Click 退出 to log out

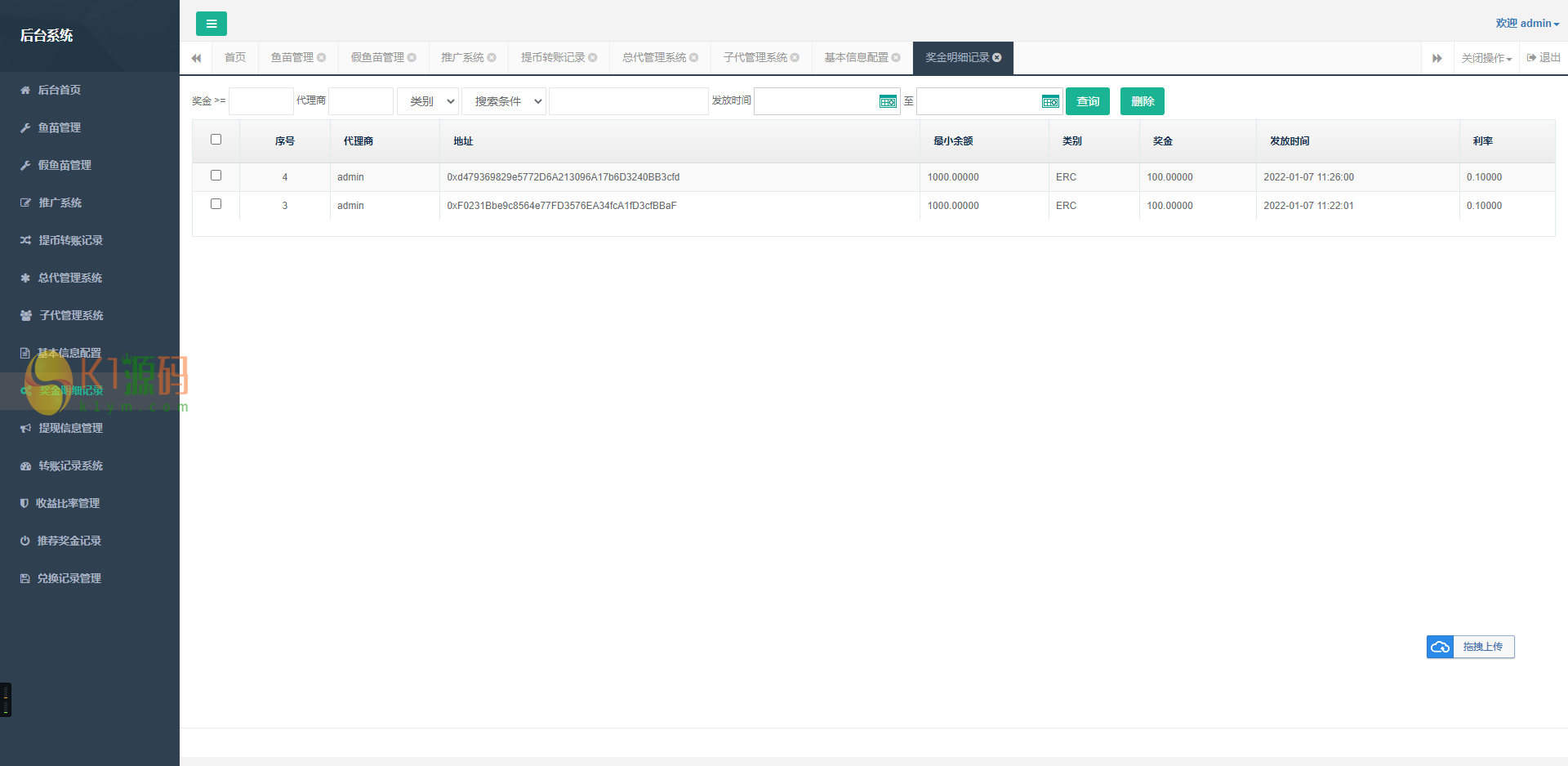(1543, 58)
